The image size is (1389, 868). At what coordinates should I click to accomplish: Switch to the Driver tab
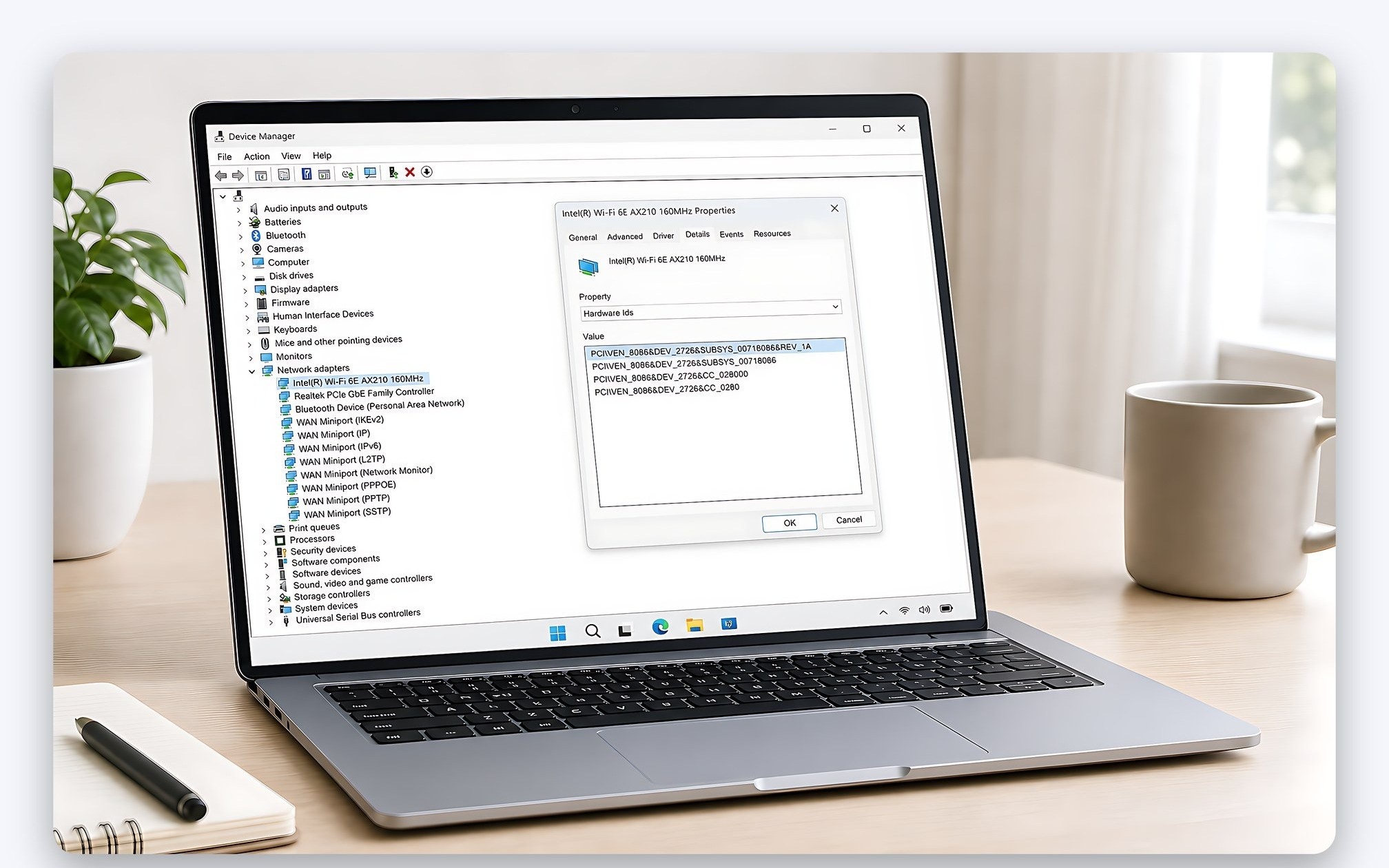click(663, 236)
